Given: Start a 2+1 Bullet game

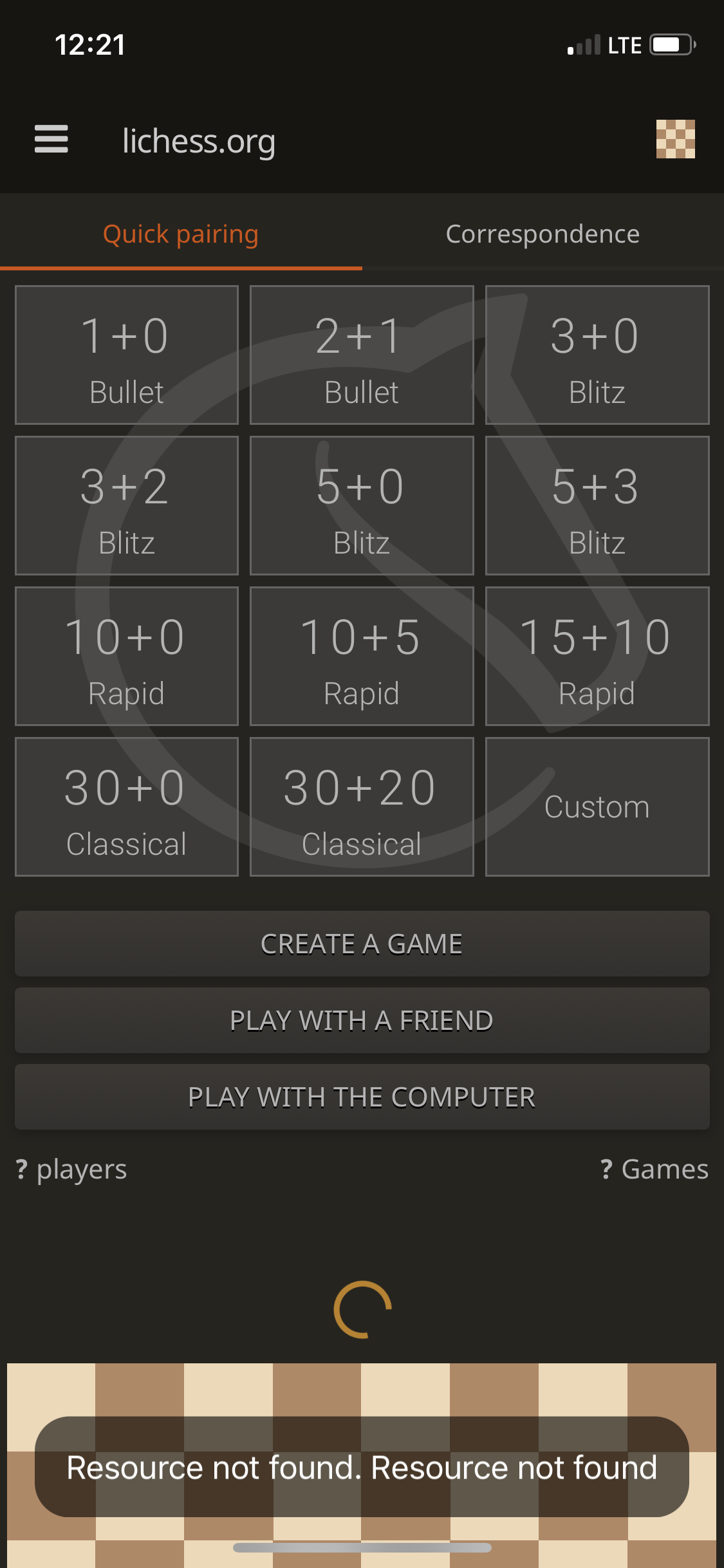Looking at the screenshot, I should click(x=362, y=355).
